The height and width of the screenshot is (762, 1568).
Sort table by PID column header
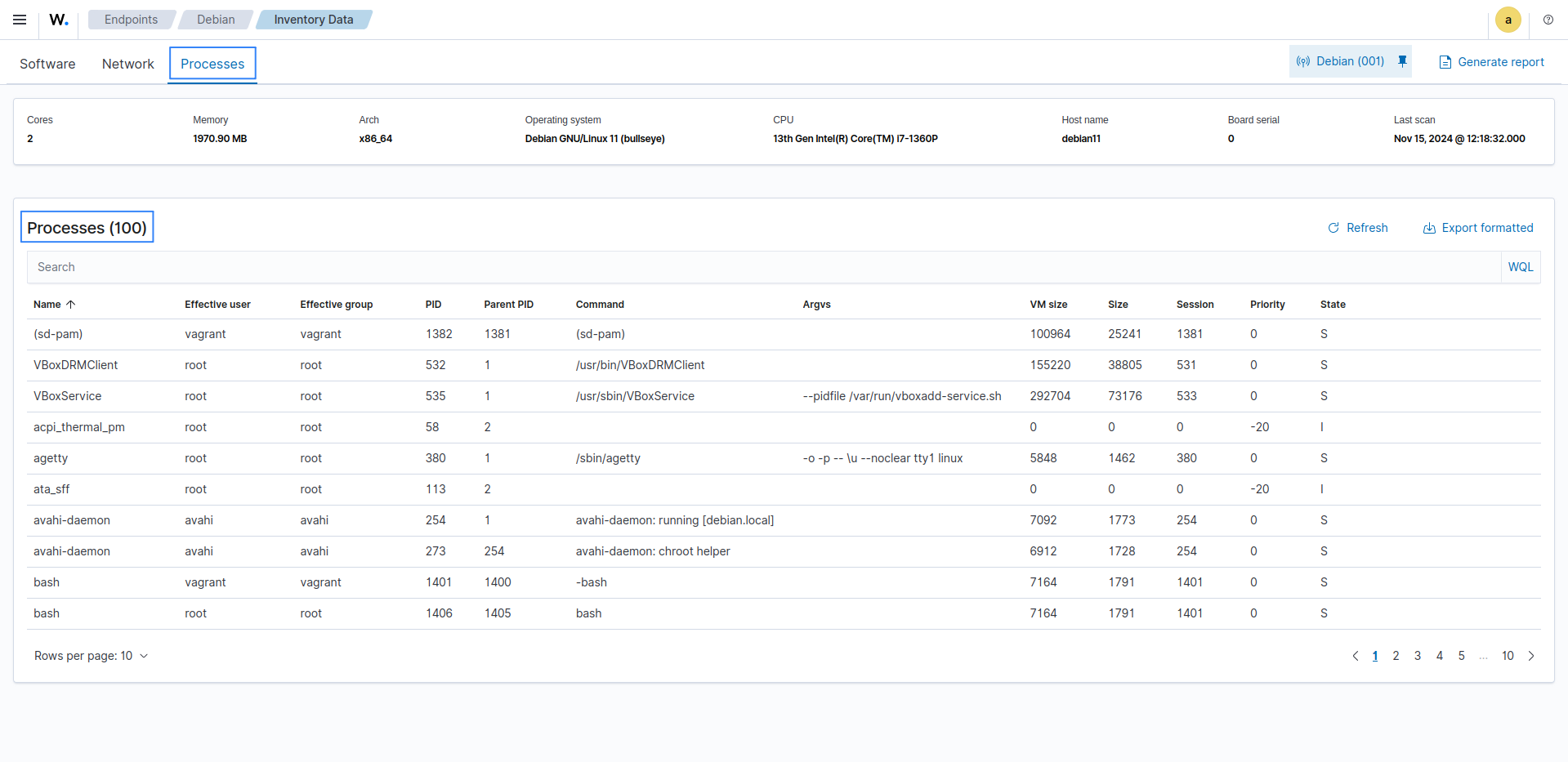point(433,305)
